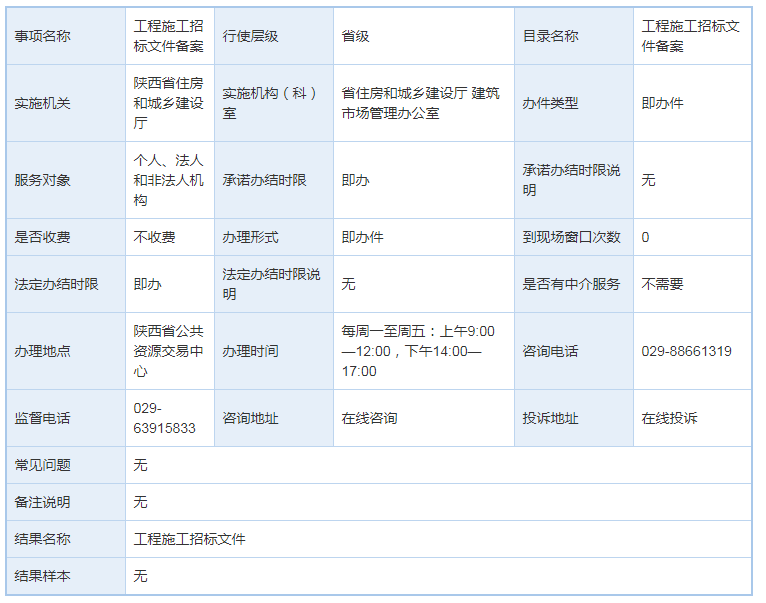Screen dimensions: 766x603
Task: Click the 陕西省公共资源交易中心 location cell
Action: pyautogui.click(x=169, y=351)
